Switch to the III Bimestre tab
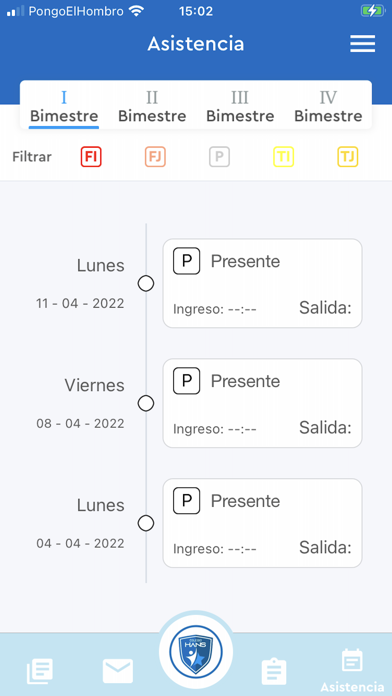The image size is (392, 696). (240, 107)
